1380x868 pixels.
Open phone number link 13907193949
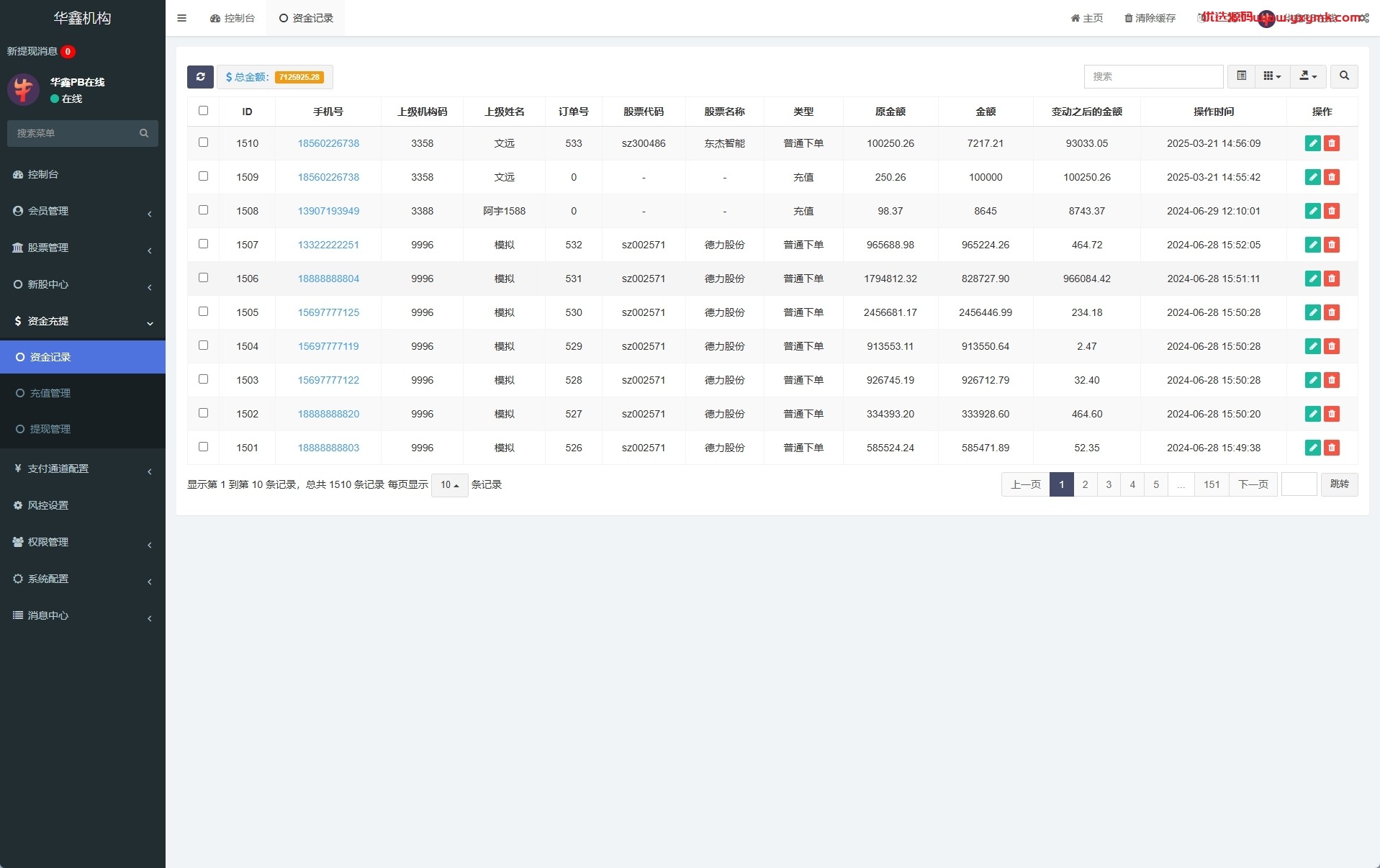(328, 211)
